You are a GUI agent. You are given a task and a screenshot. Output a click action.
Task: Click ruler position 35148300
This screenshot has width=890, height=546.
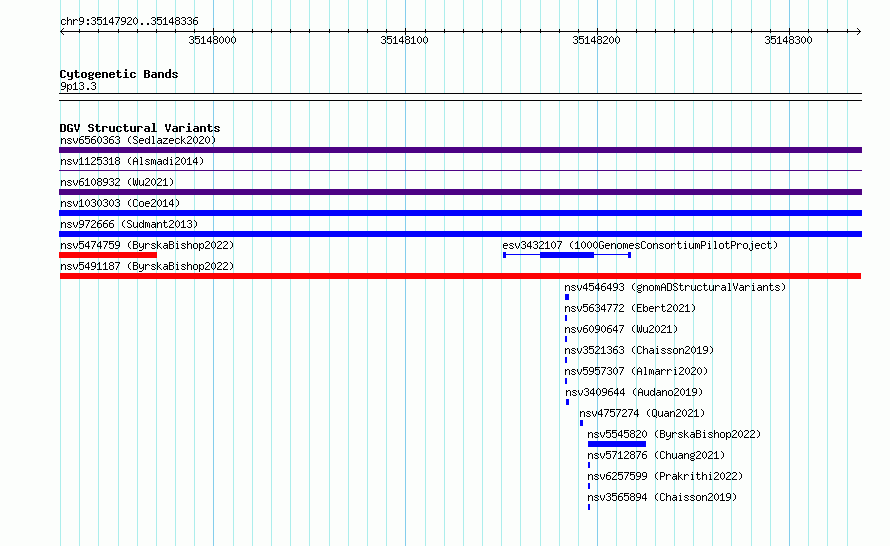788,40
